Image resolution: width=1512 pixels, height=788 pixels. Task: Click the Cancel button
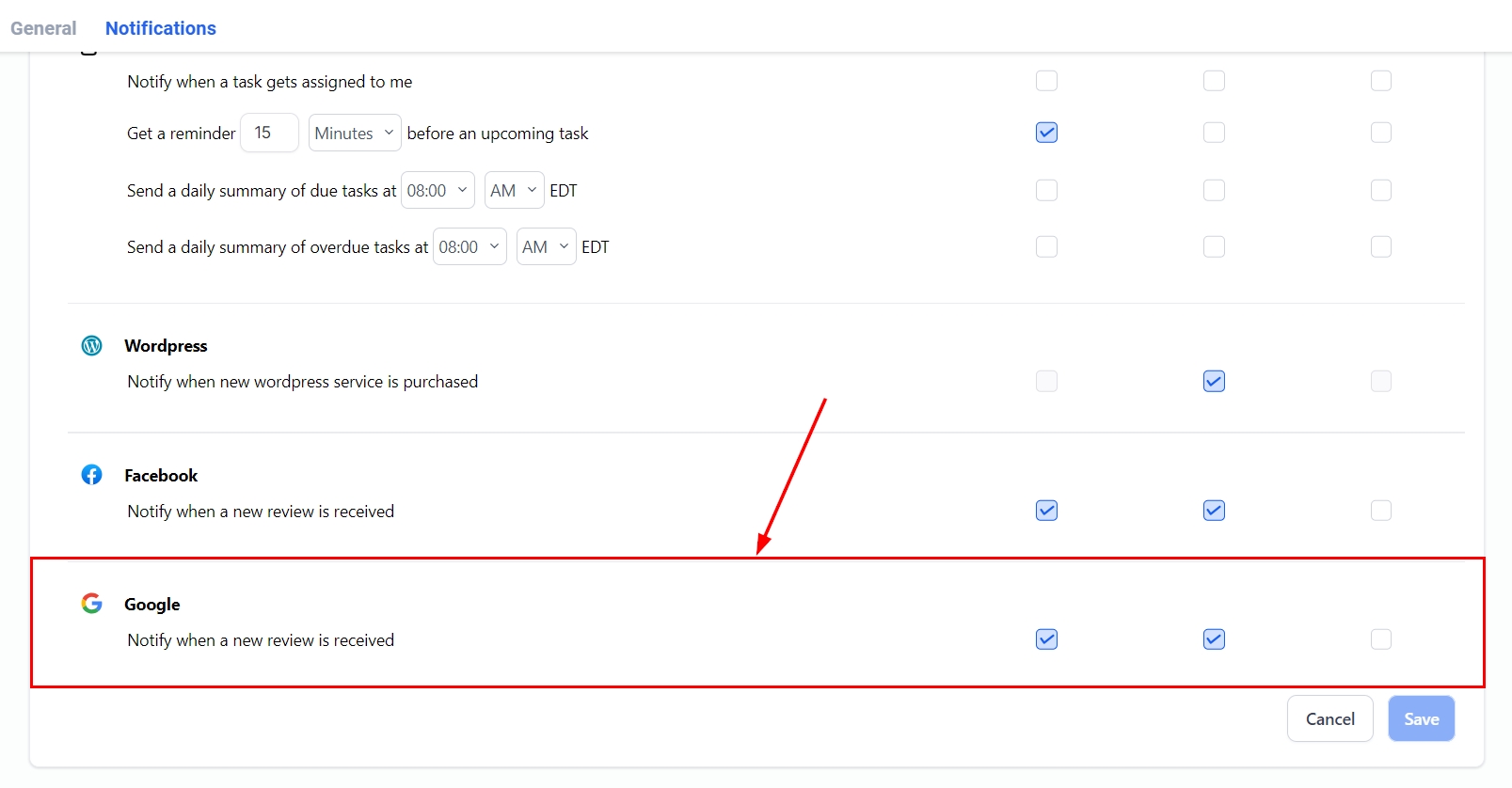coord(1329,718)
